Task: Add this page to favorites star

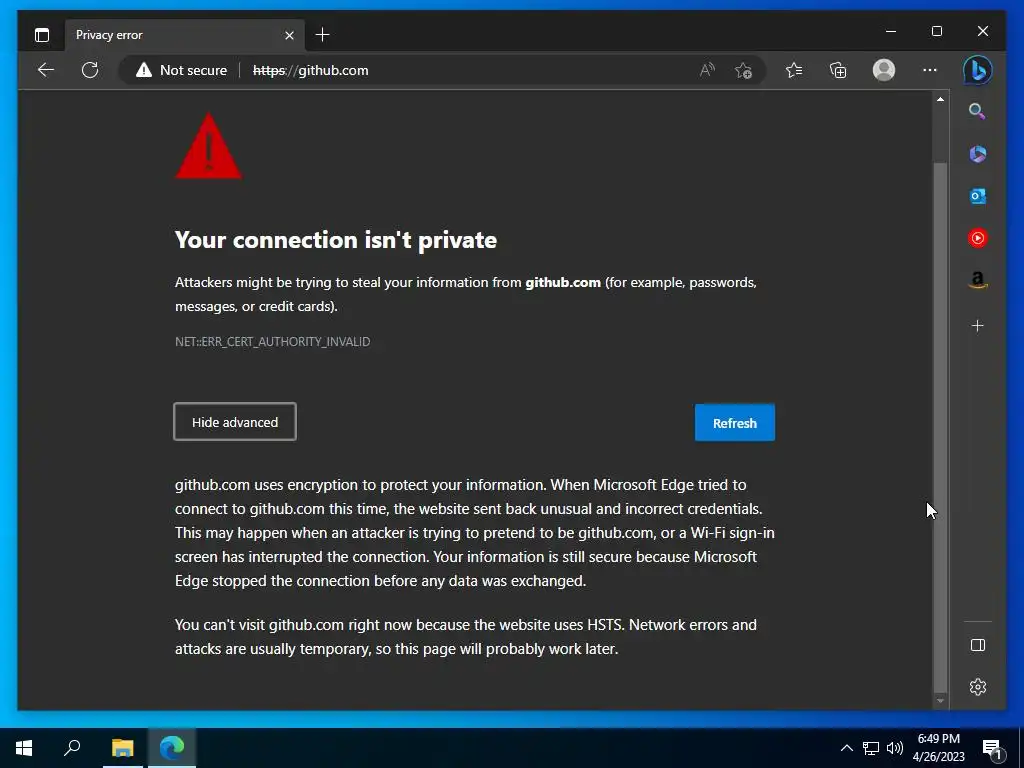Action: tap(743, 70)
